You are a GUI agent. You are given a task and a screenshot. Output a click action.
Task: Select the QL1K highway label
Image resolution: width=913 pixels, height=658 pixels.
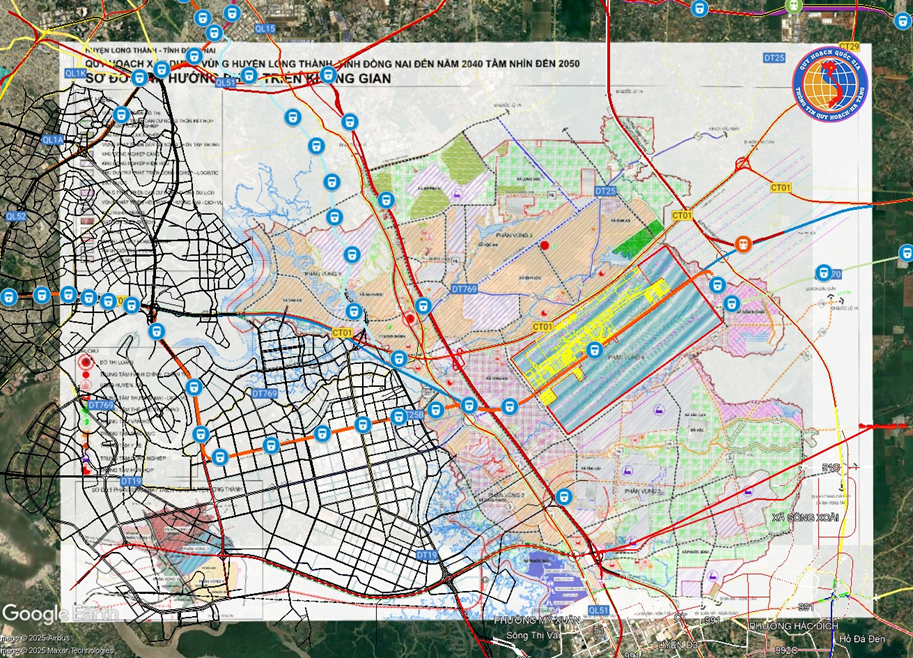(x=76, y=74)
